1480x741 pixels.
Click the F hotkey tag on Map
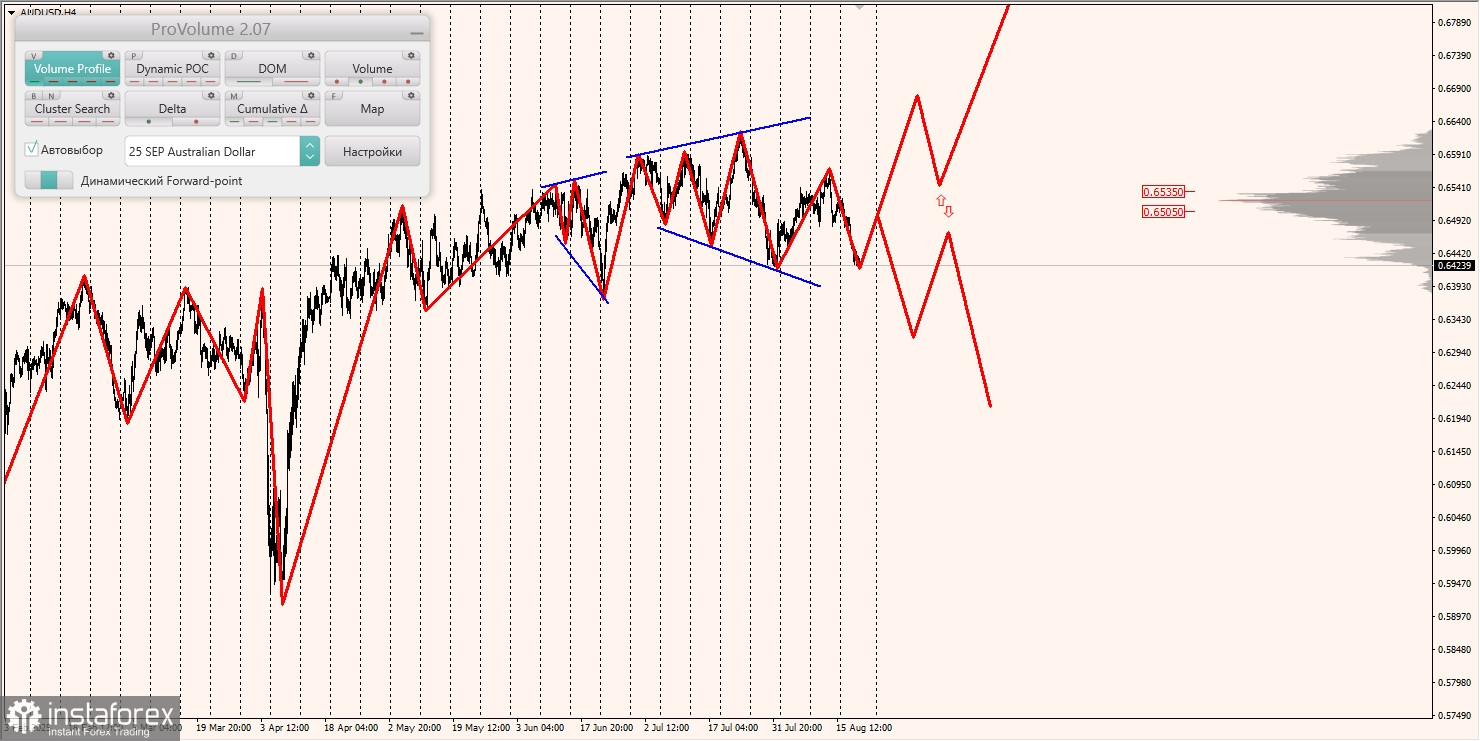[334, 96]
